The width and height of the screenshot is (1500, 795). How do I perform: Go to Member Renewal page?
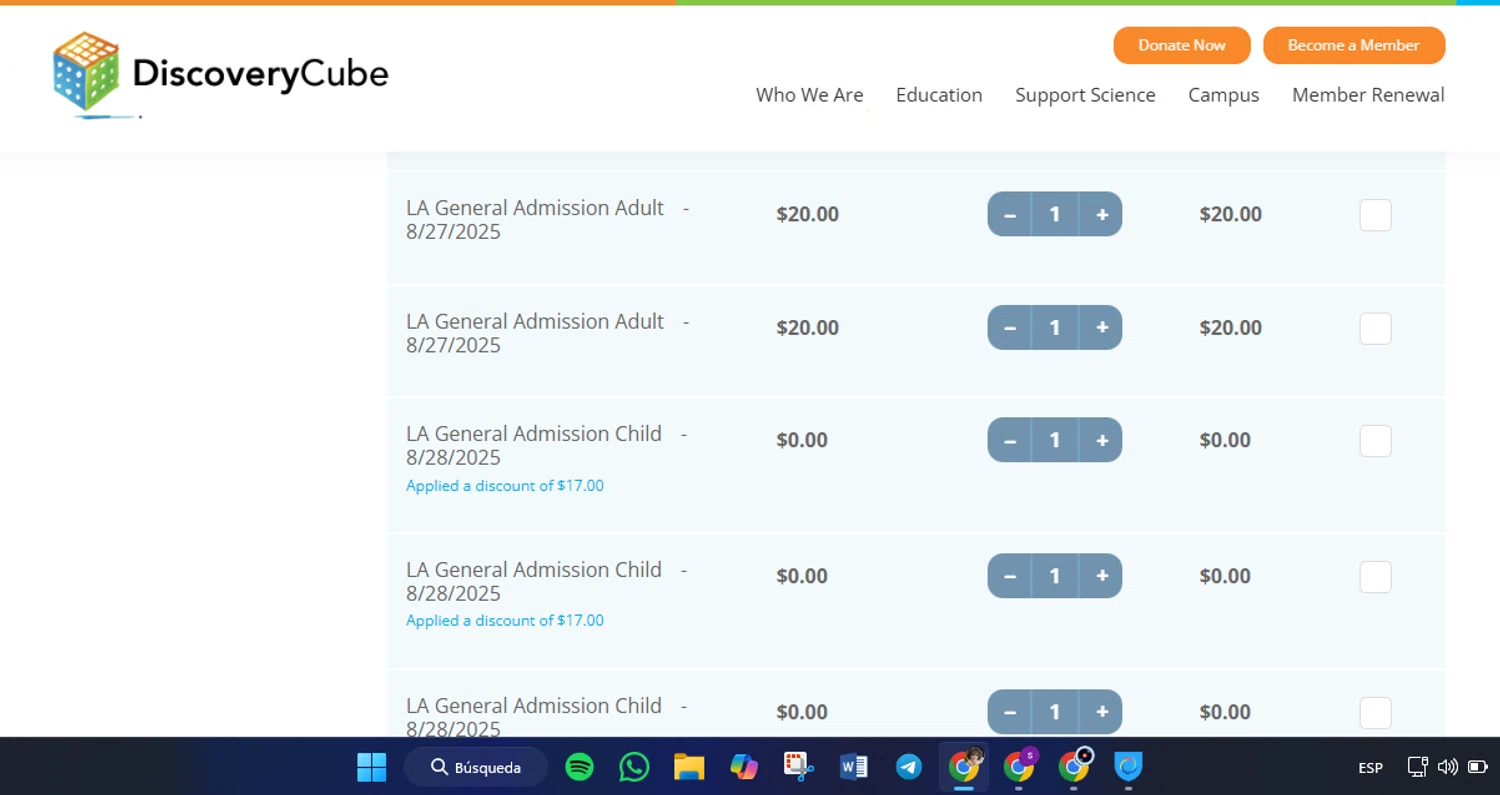click(x=1368, y=95)
